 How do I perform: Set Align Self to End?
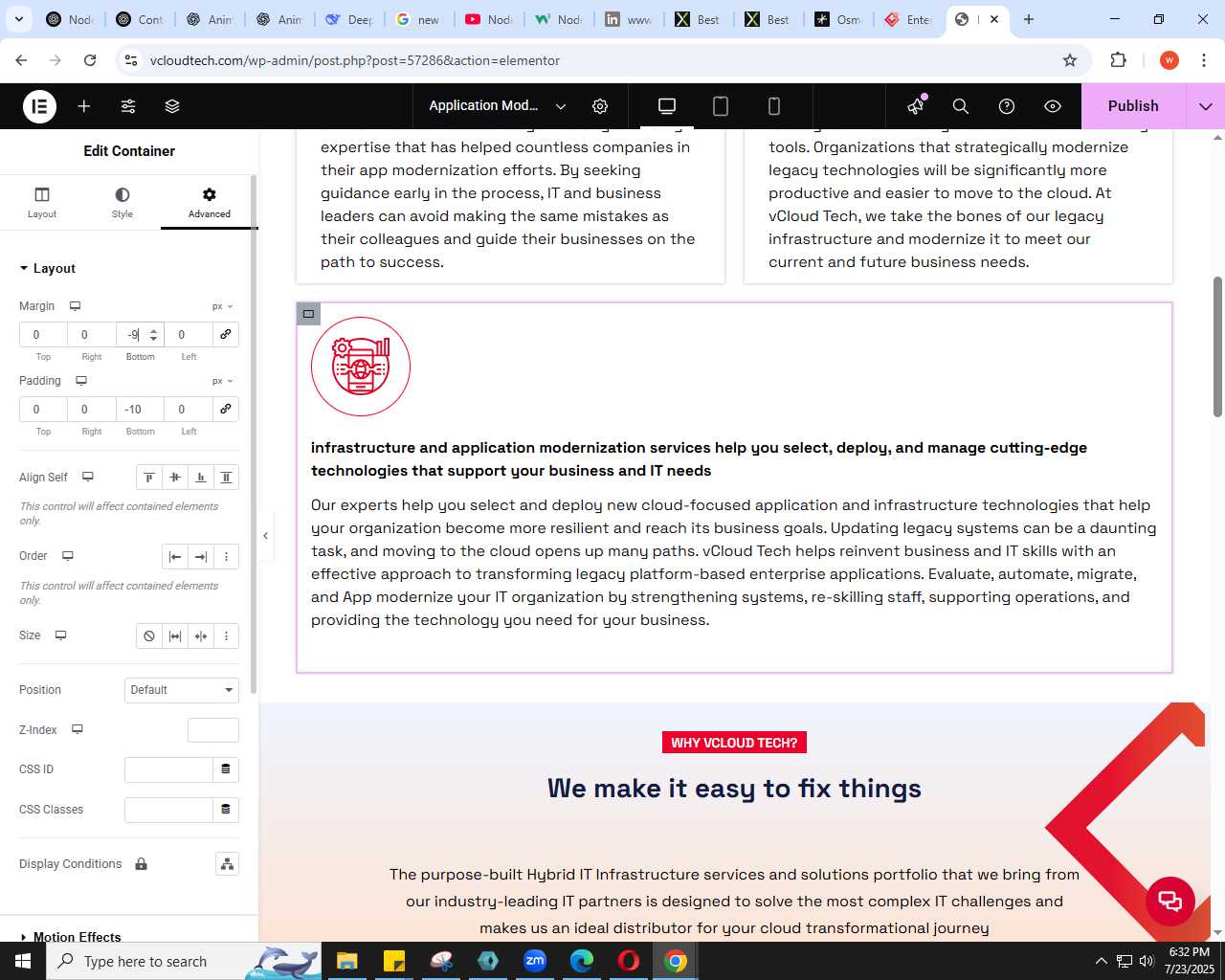pyautogui.click(x=201, y=477)
